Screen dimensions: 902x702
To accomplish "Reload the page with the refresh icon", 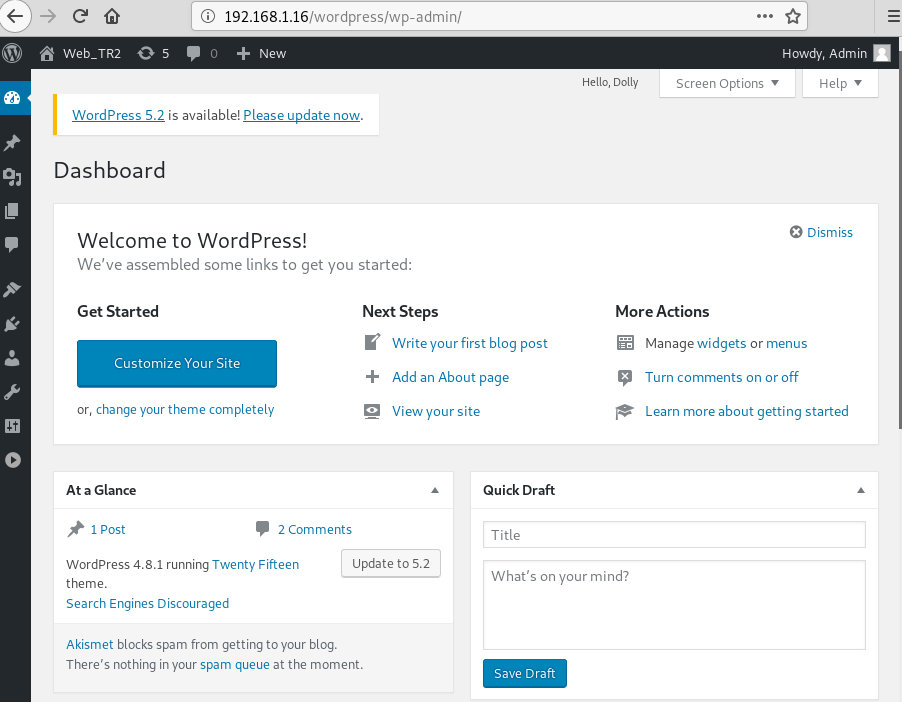I will point(80,16).
